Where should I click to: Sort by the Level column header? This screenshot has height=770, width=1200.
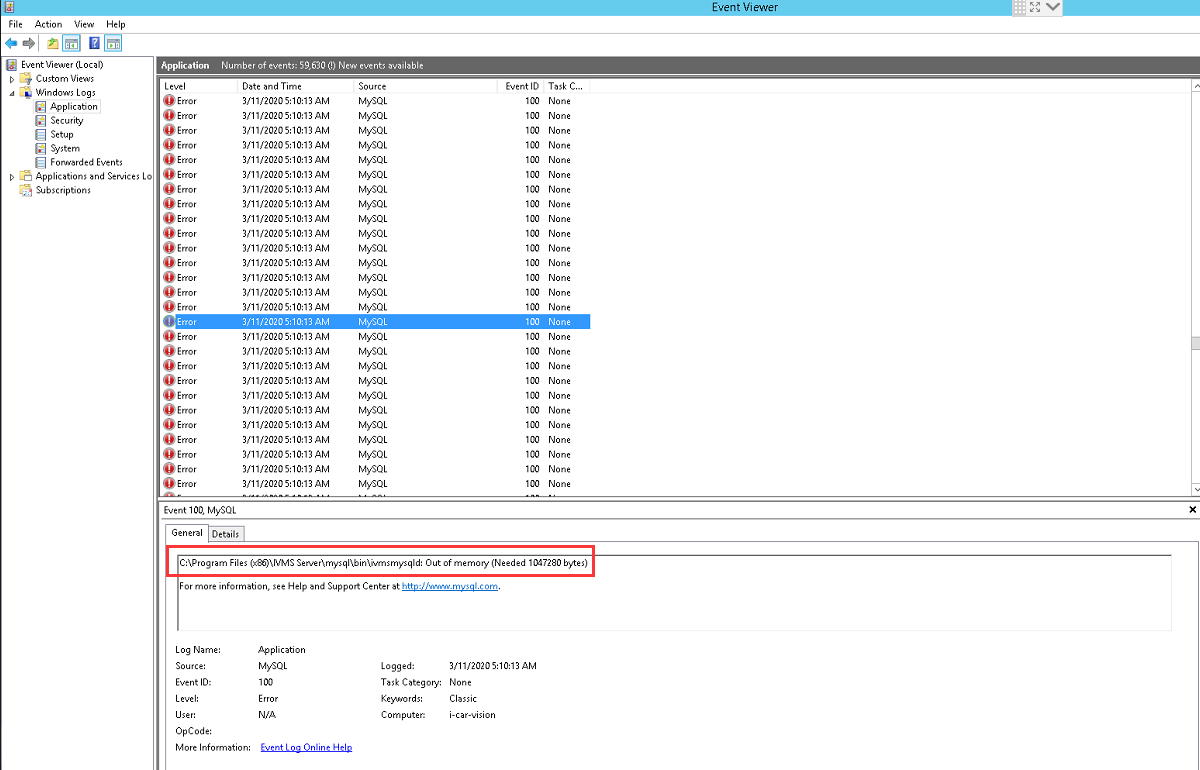click(x=199, y=86)
